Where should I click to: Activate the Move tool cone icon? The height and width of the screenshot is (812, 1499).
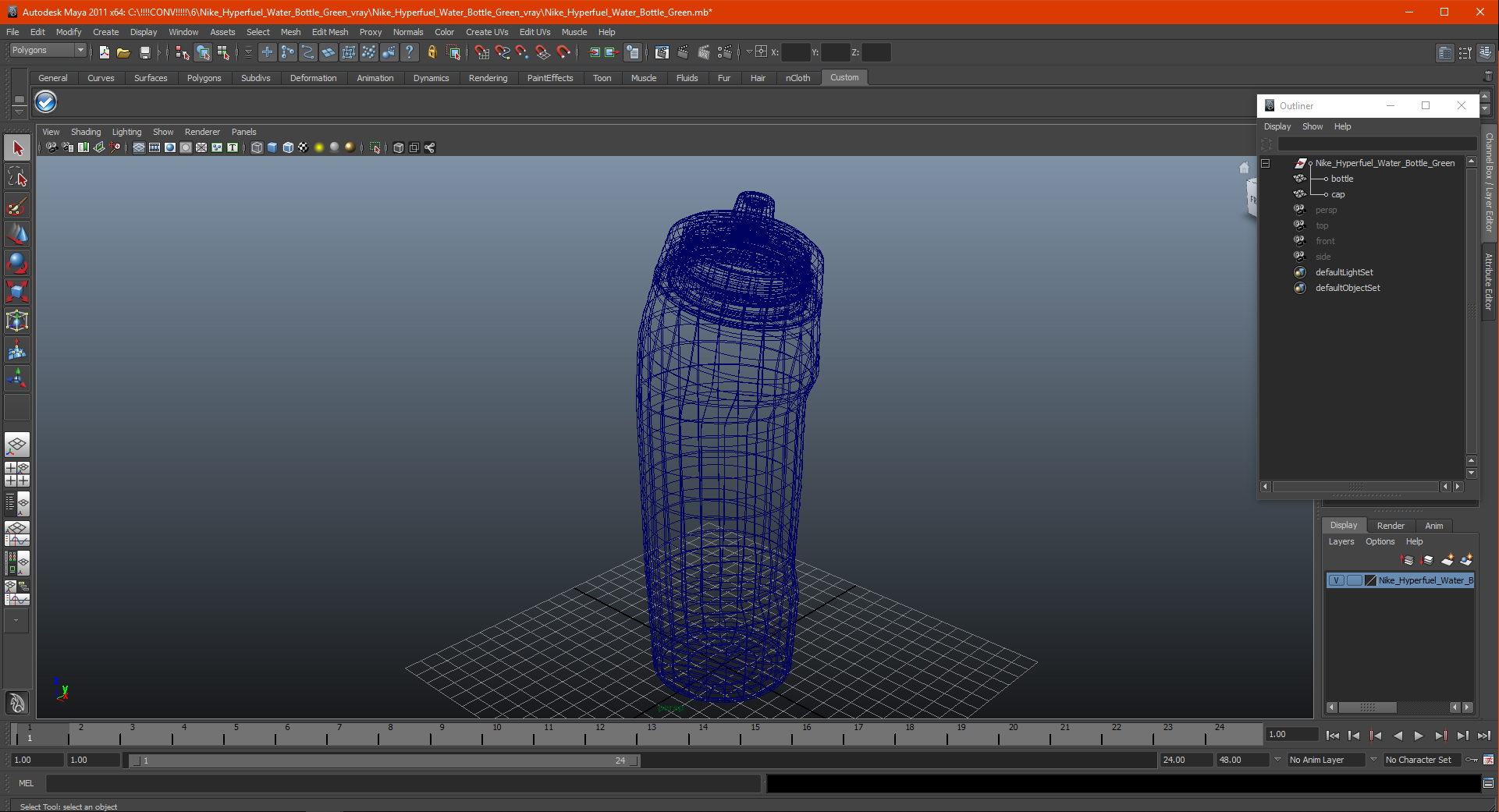pos(17,235)
